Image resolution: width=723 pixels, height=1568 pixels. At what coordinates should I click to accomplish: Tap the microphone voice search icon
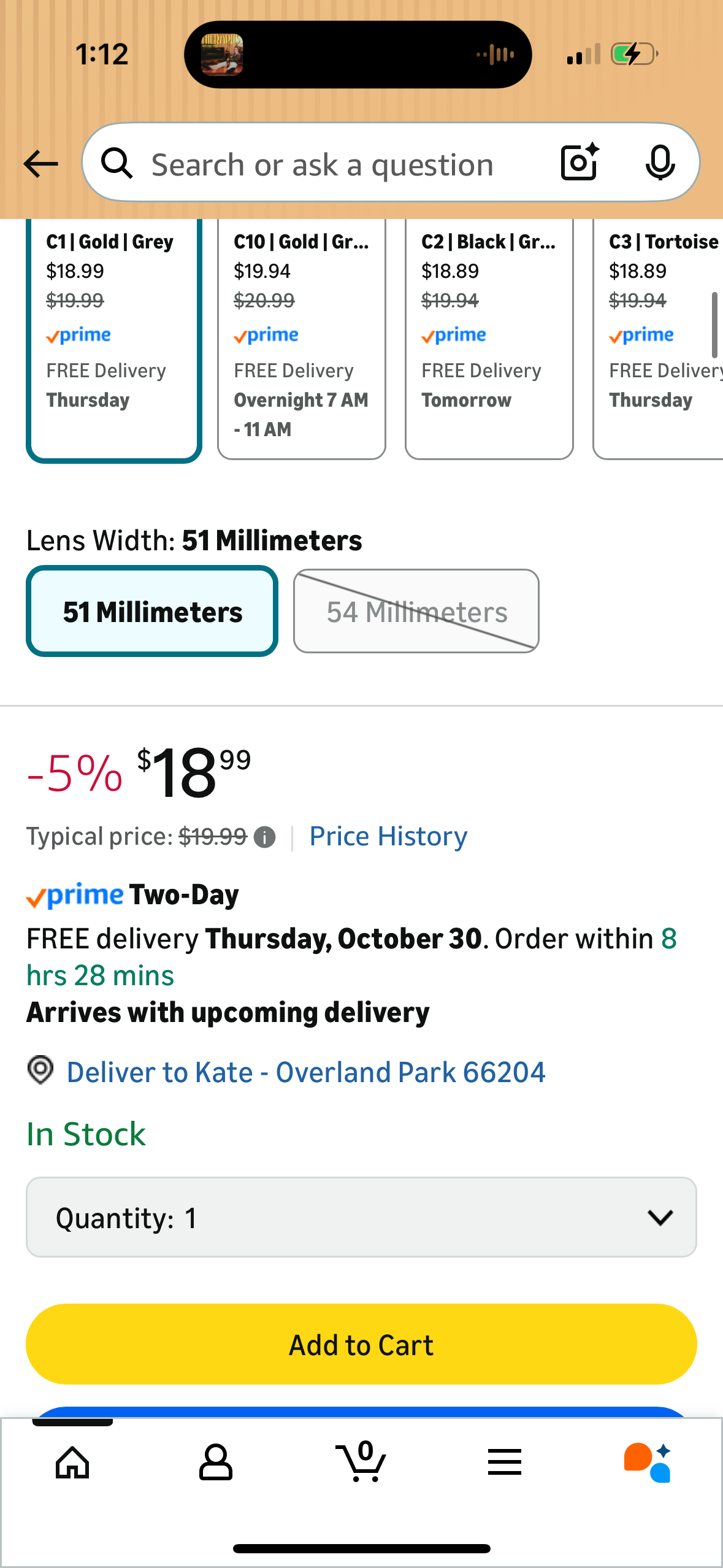coord(660,163)
